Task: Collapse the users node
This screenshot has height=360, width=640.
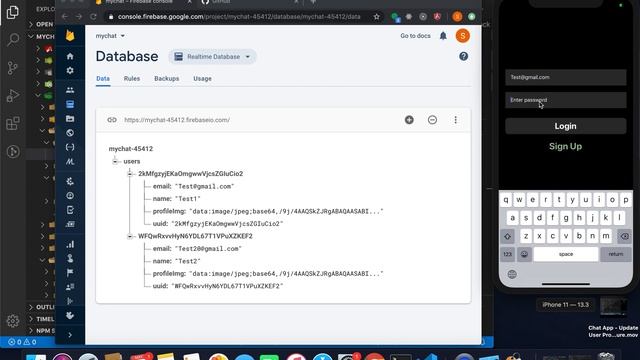Action: [x=115, y=162]
